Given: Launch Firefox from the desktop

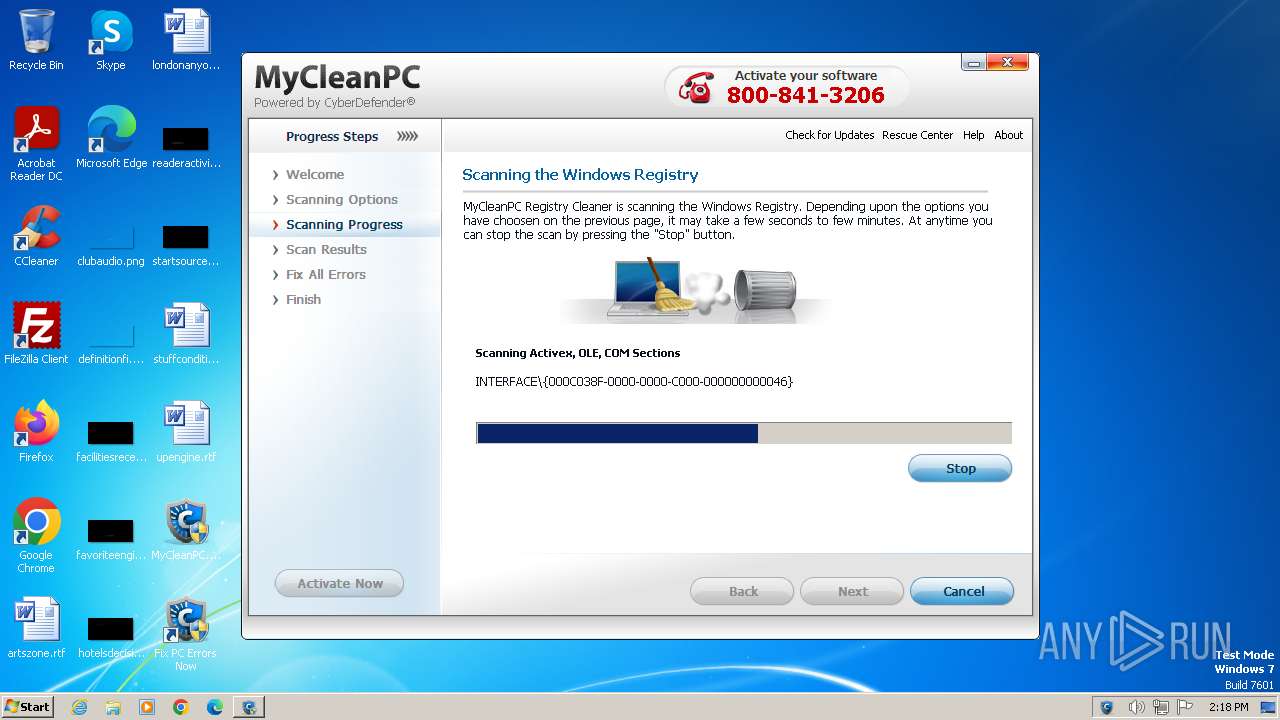Looking at the screenshot, I should tap(36, 432).
